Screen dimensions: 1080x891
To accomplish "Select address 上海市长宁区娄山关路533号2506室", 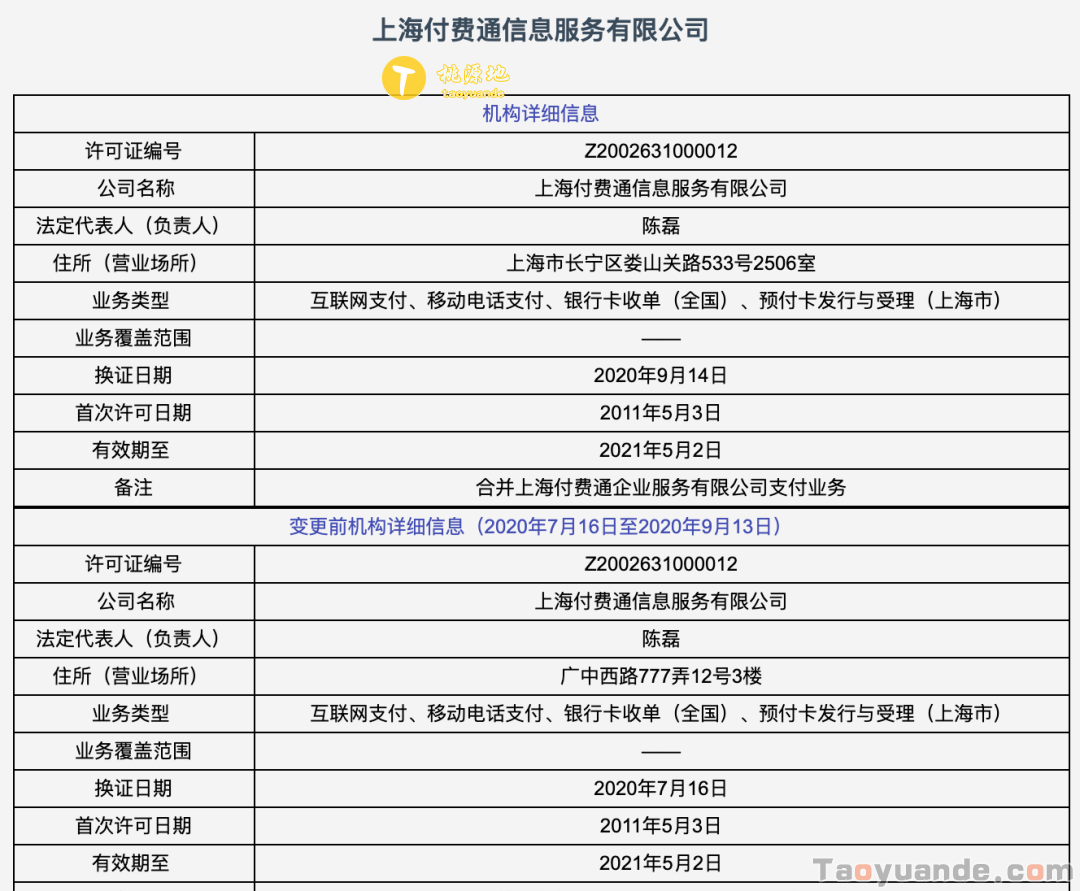I will (x=661, y=263).
